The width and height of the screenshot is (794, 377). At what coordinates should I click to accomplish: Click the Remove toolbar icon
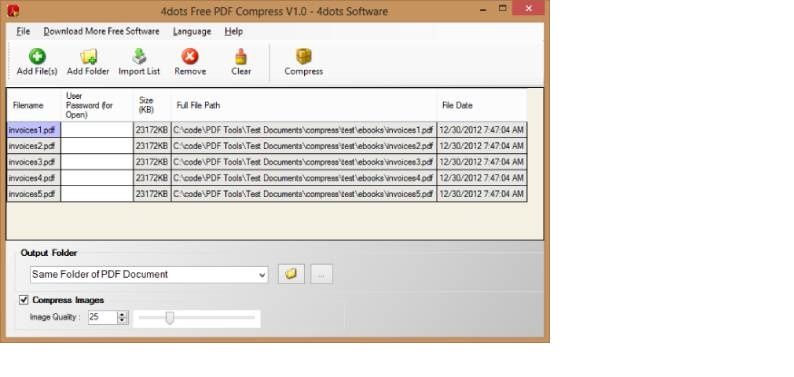[x=190, y=57]
